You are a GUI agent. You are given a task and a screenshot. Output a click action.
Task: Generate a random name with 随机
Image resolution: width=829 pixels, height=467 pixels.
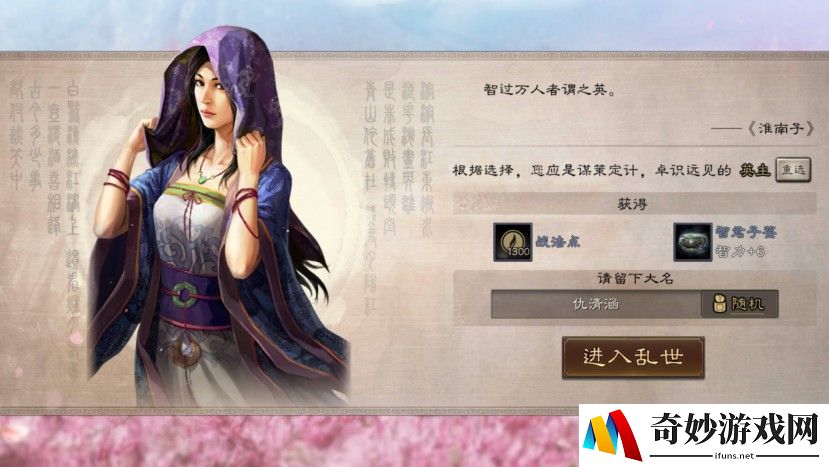coord(740,304)
